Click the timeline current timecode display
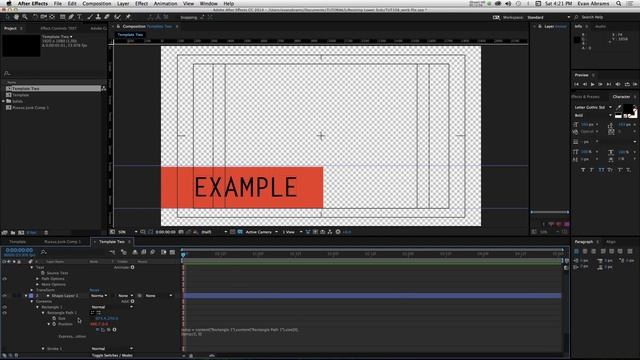This screenshot has height=360, width=640. pos(19,251)
